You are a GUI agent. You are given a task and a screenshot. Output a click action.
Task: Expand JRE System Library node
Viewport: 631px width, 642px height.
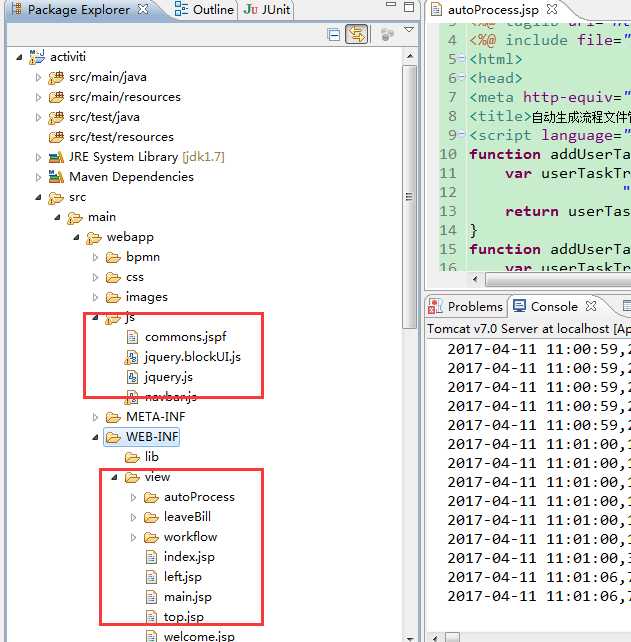pyautogui.click(x=38, y=157)
